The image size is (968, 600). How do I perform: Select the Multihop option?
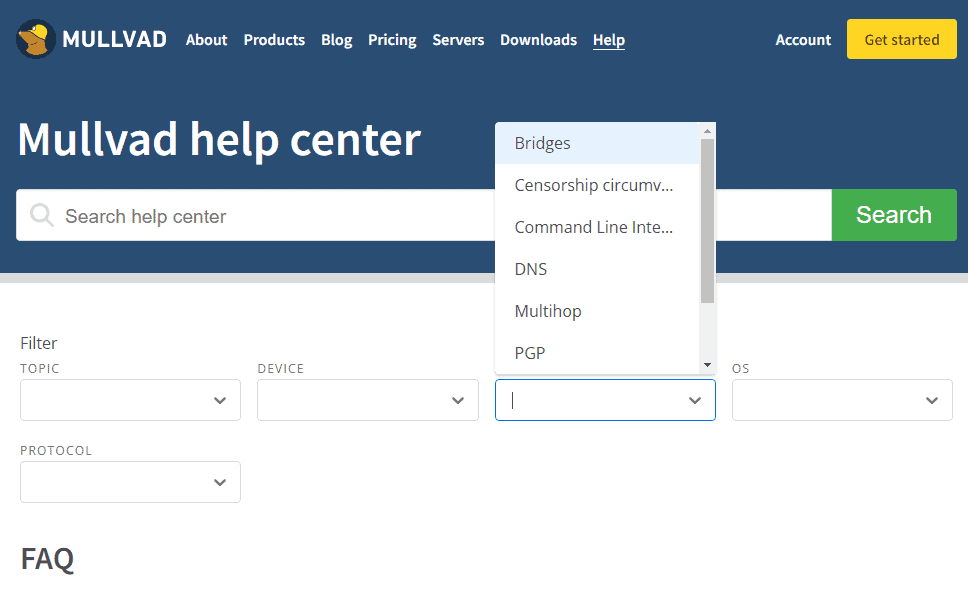(597, 311)
